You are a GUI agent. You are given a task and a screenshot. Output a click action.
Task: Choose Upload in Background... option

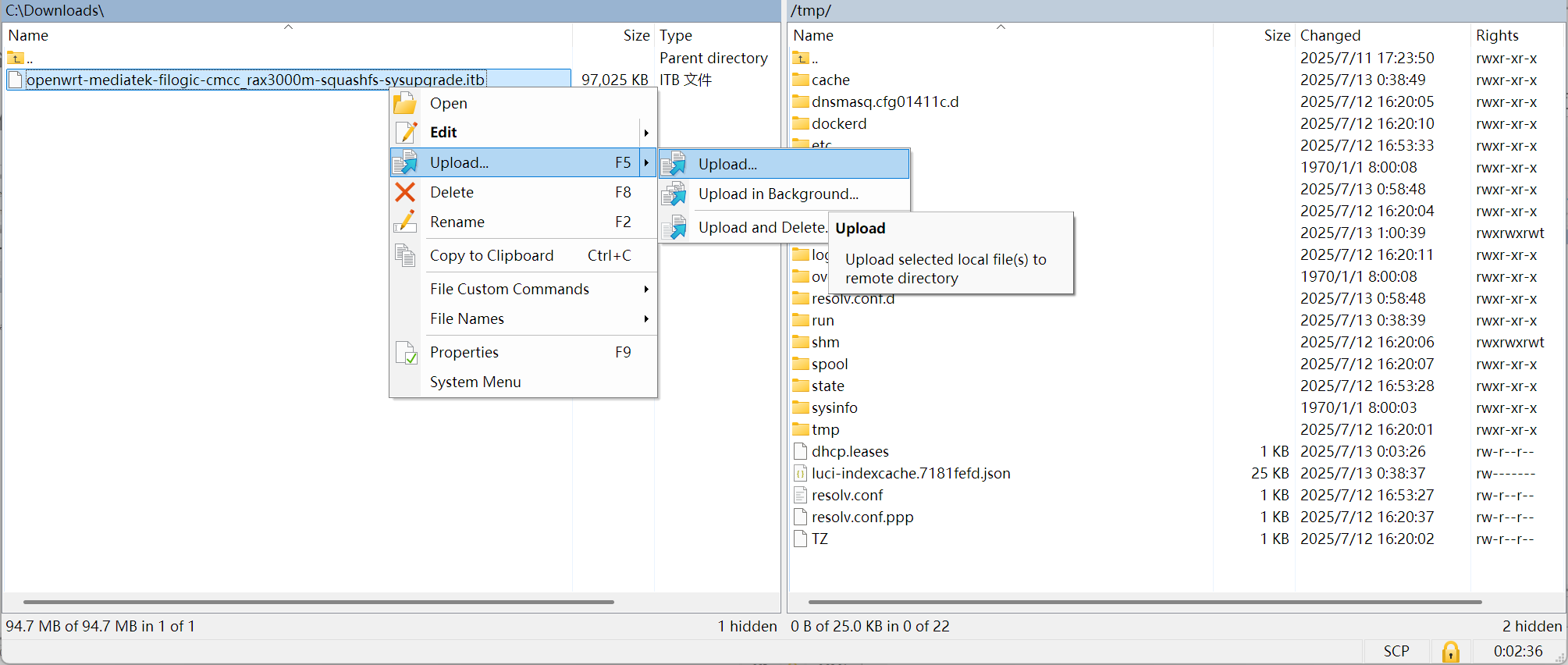tap(784, 194)
